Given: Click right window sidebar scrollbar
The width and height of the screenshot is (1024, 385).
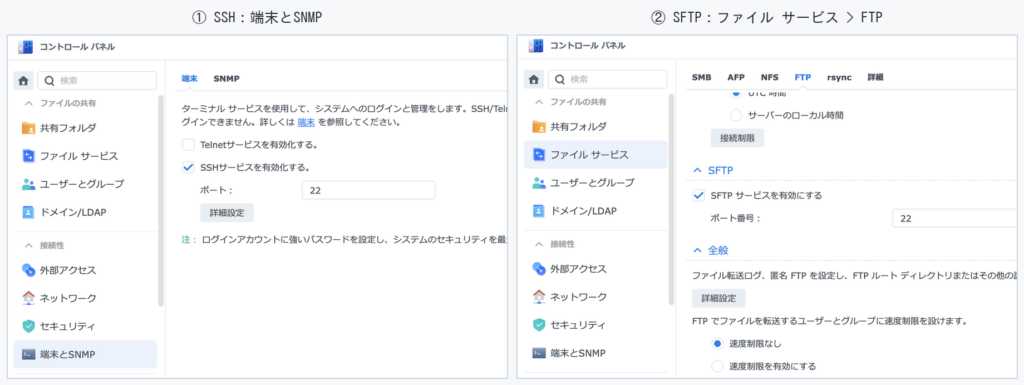Looking at the screenshot, I should [671, 200].
